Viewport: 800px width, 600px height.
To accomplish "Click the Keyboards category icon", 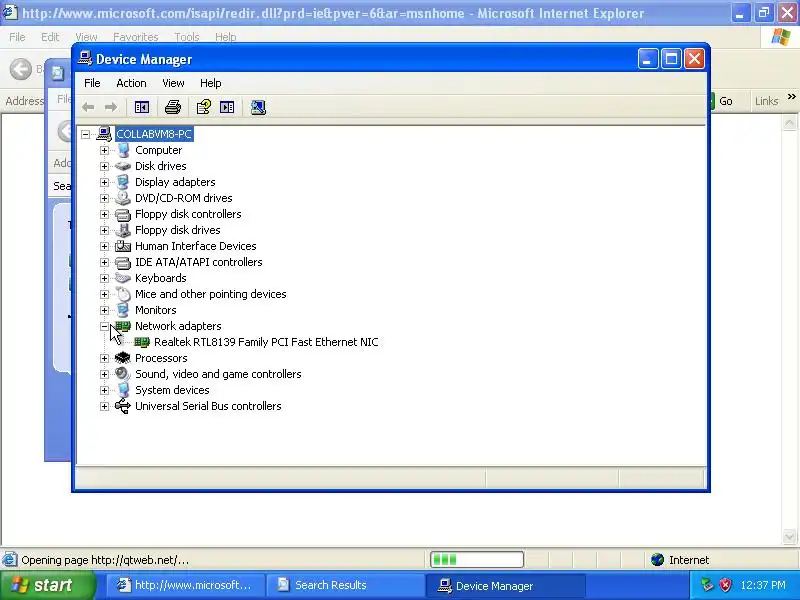I will 123,278.
